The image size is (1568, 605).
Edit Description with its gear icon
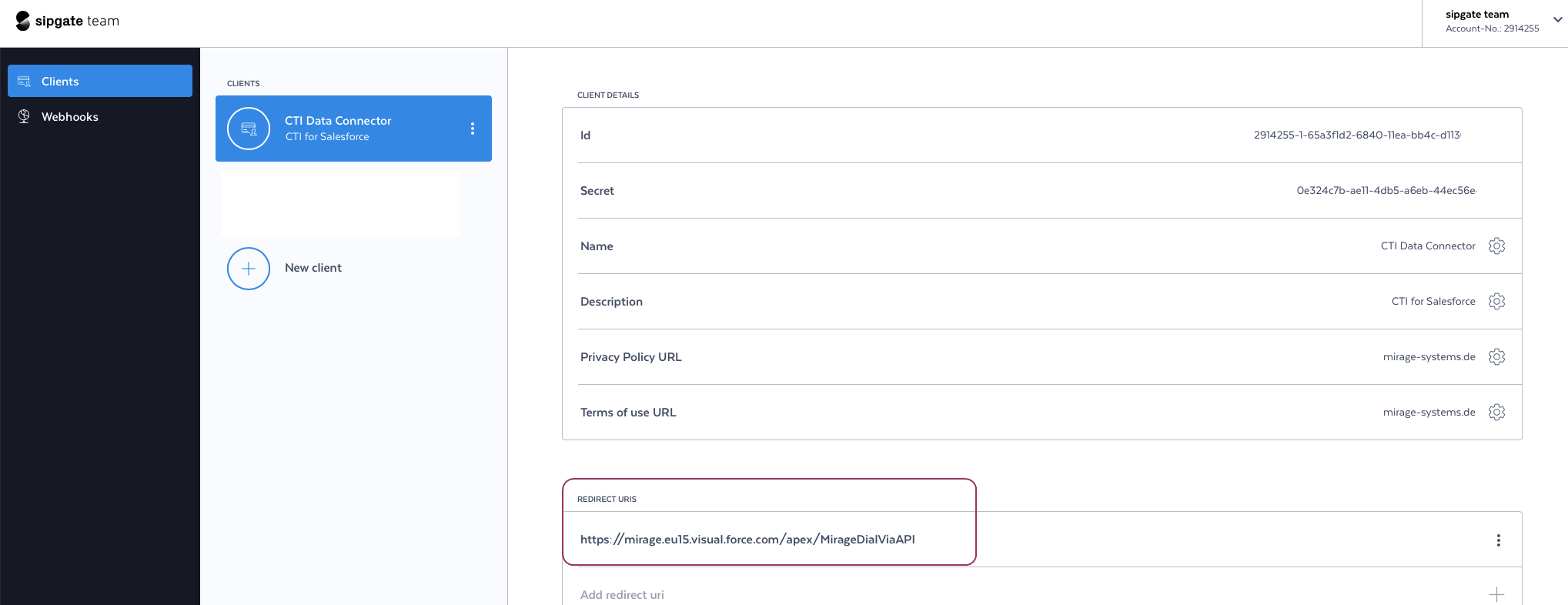coord(1496,302)
